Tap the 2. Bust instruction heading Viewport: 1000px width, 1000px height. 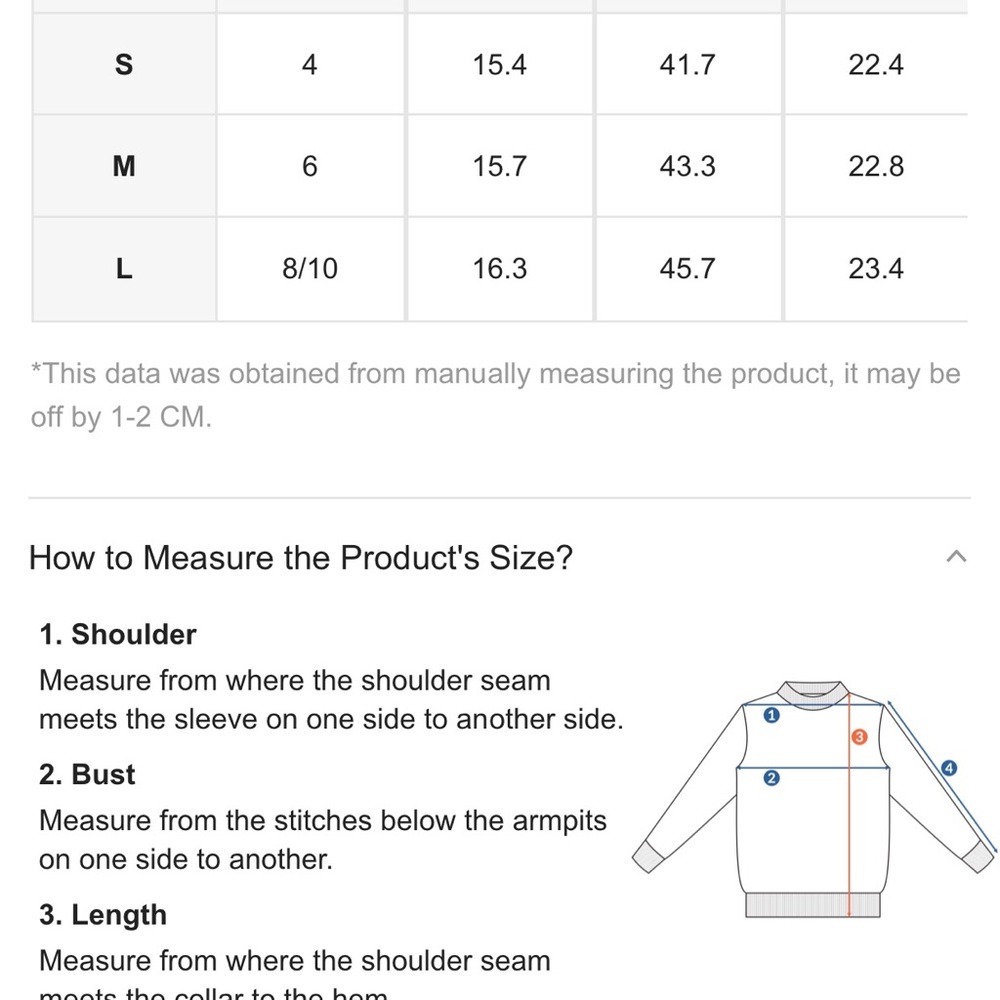click(x=87, y=775)
